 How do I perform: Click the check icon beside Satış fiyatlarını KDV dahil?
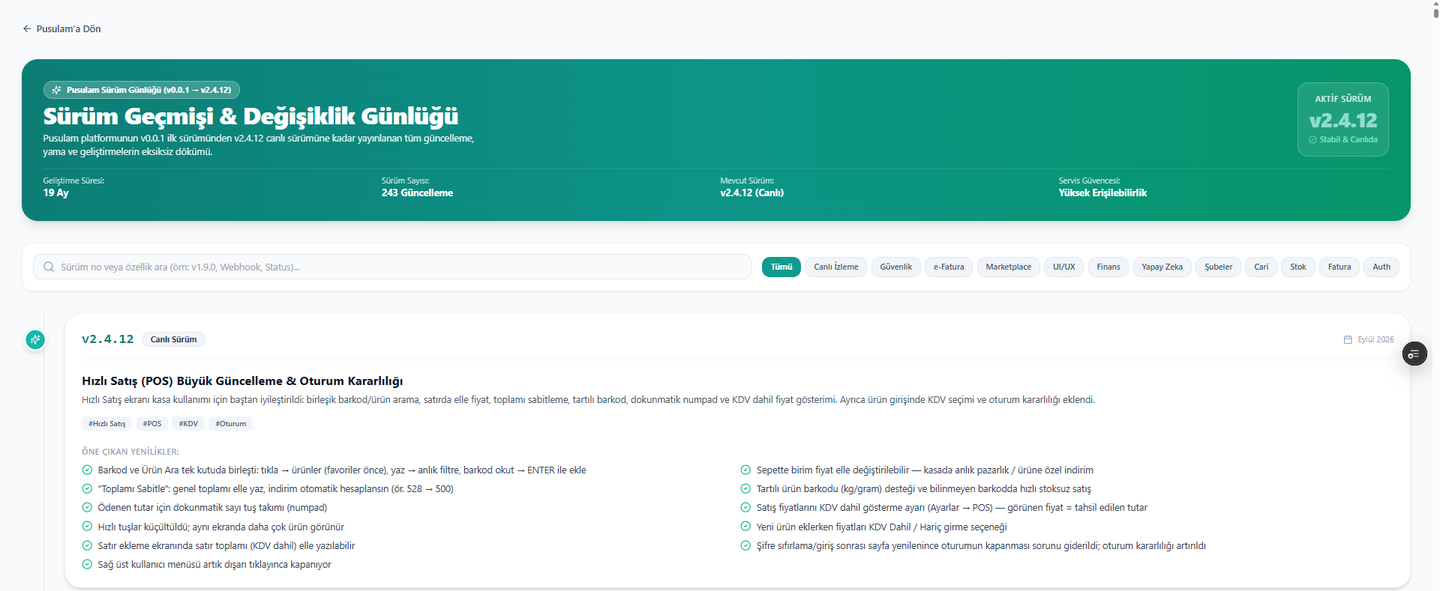745,508
